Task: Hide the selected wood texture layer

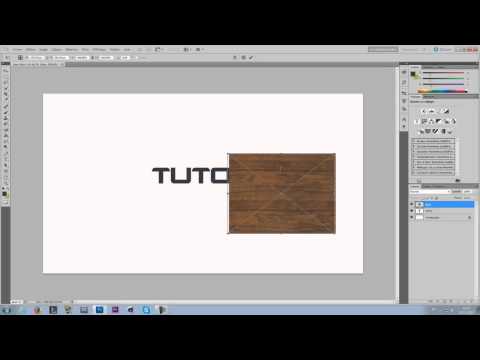Action: click(x=412, y=204)
